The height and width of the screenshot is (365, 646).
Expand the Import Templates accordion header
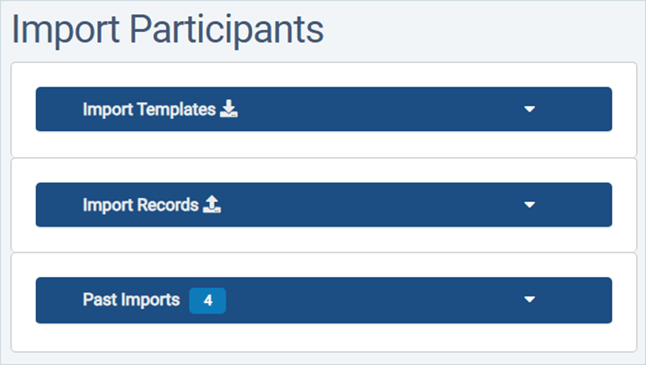pyautogui.click(x=324, y=109)
